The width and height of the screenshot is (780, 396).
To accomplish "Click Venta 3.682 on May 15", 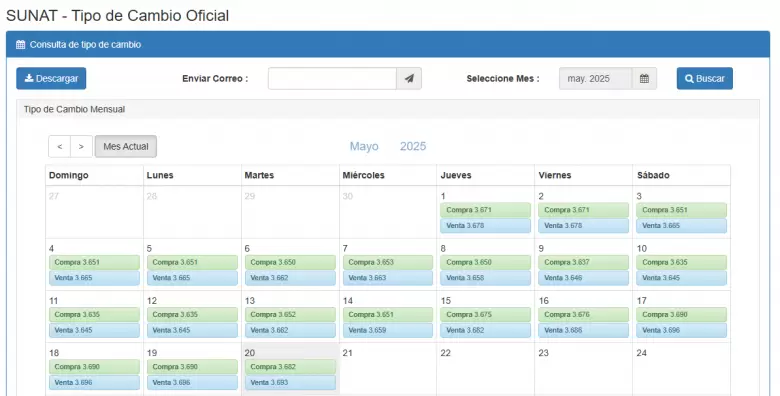I will pyautogui.click(x=486, y=330).
